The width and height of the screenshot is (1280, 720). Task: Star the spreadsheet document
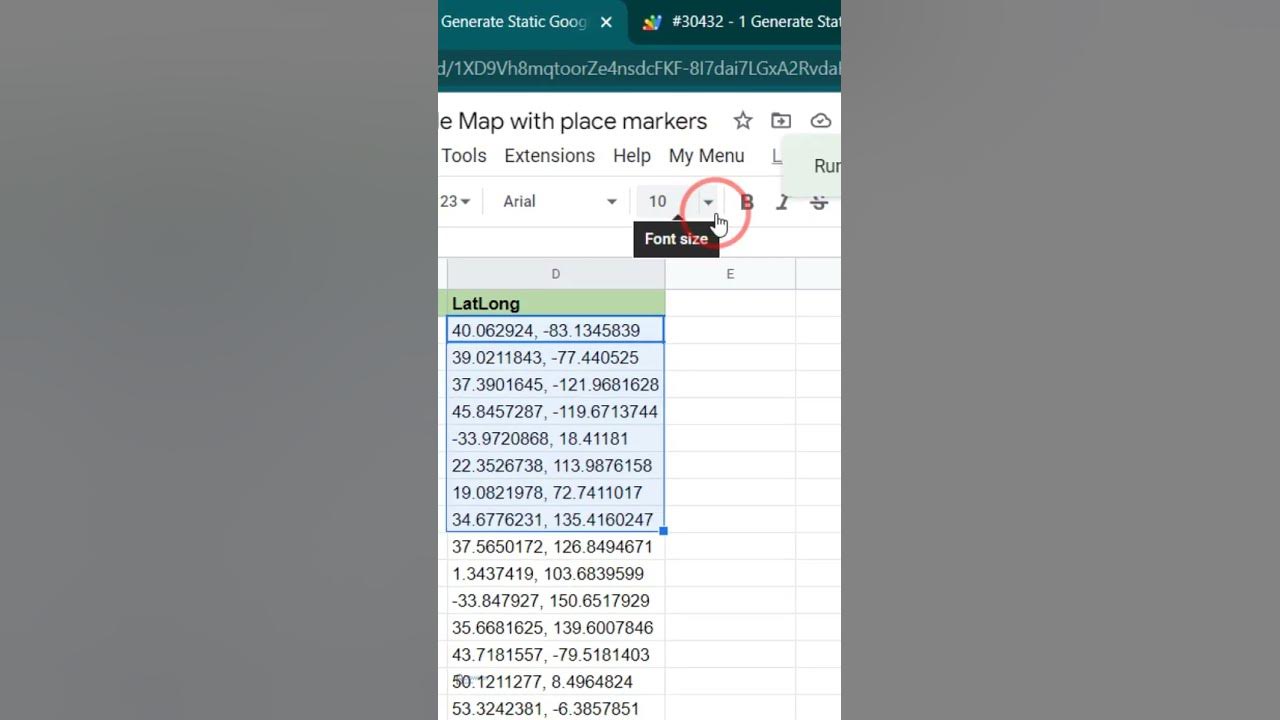tap(742, 121)
